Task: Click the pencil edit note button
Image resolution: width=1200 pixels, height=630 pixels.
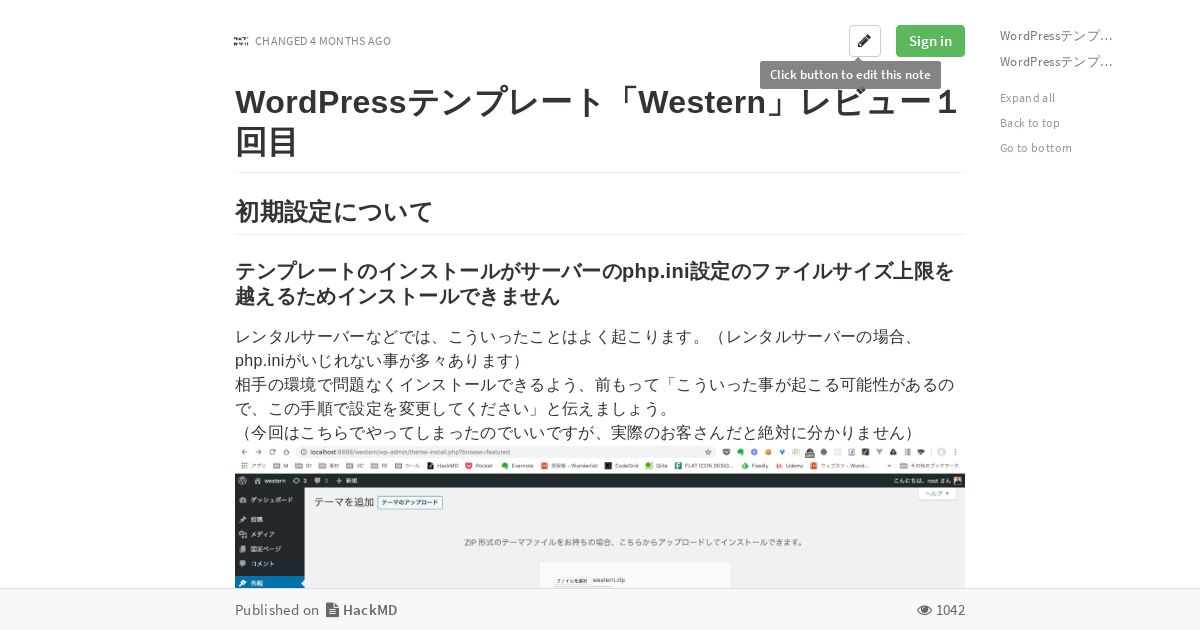Action: [865, 41]
